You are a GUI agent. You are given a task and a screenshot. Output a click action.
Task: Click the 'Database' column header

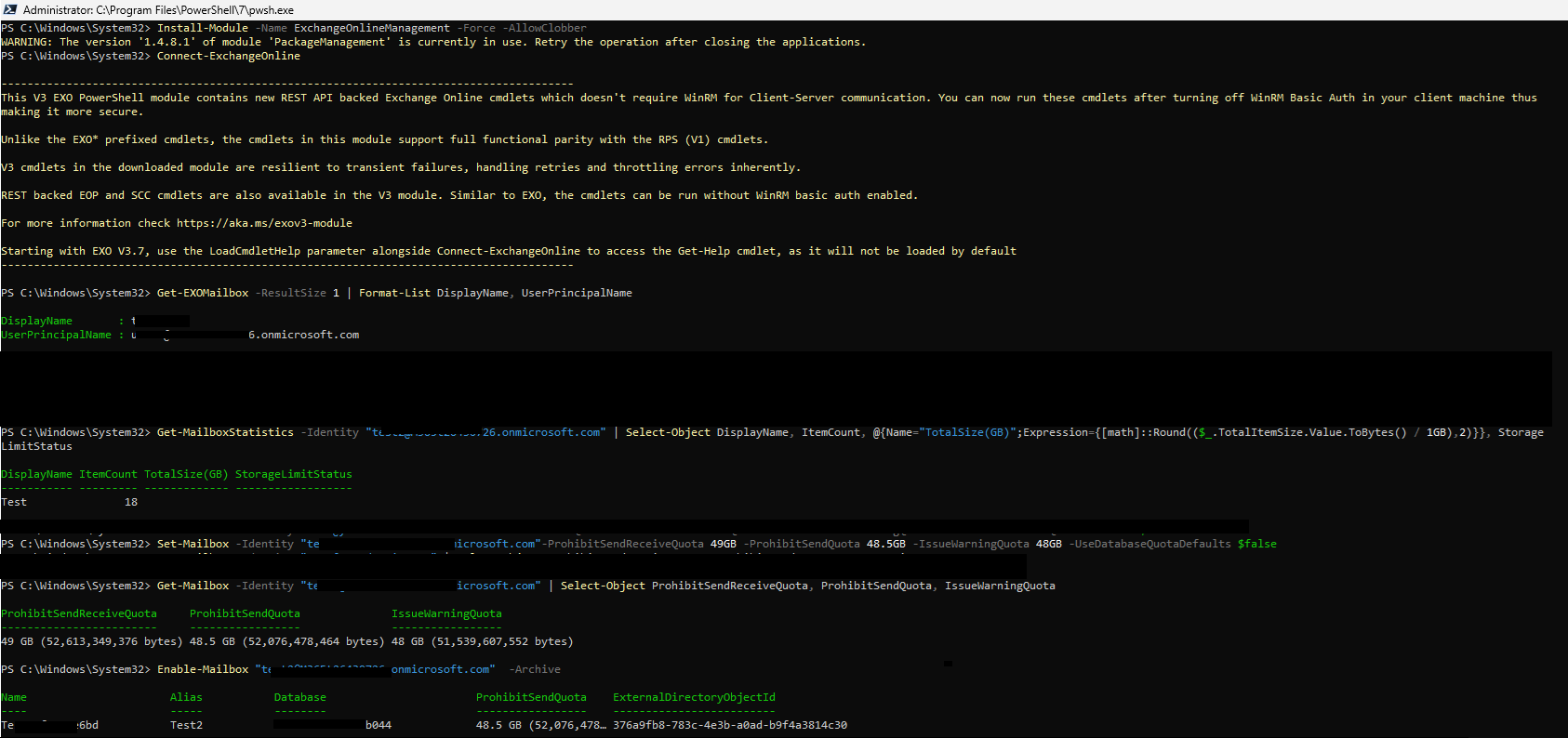tap(300, 697)
